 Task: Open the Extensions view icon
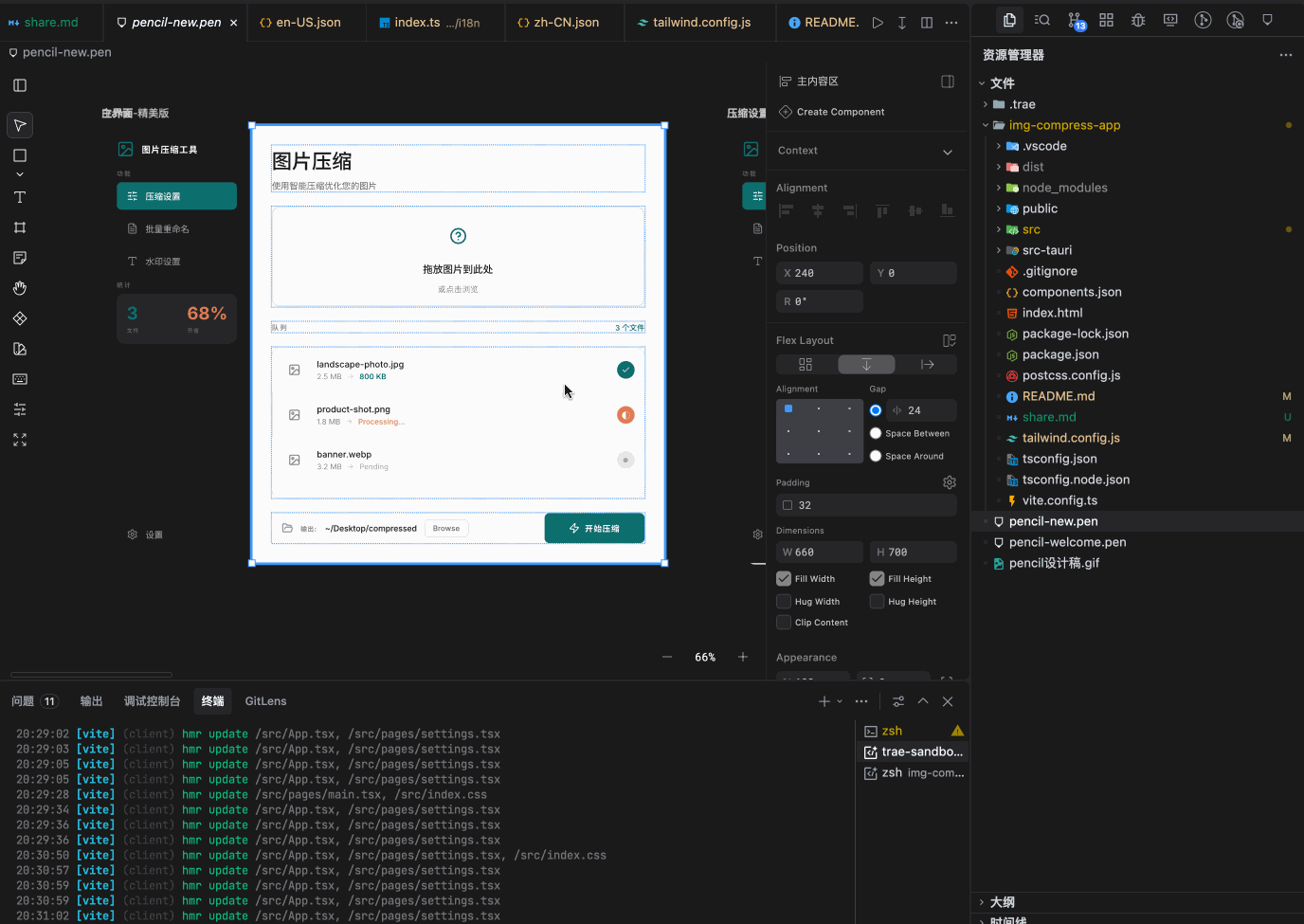tap(1106, 20)
